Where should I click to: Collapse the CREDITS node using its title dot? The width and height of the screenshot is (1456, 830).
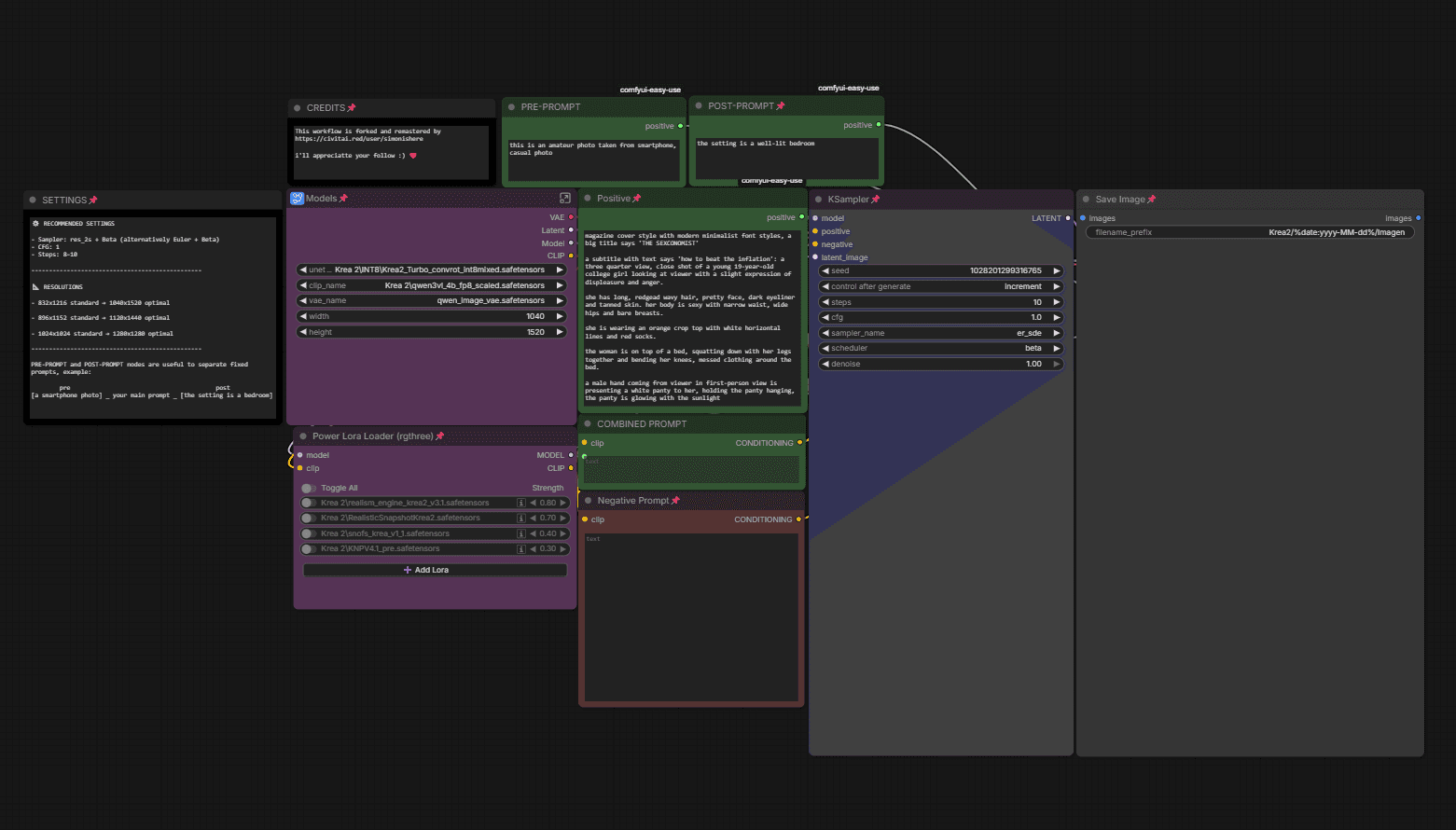click(297, 108)
